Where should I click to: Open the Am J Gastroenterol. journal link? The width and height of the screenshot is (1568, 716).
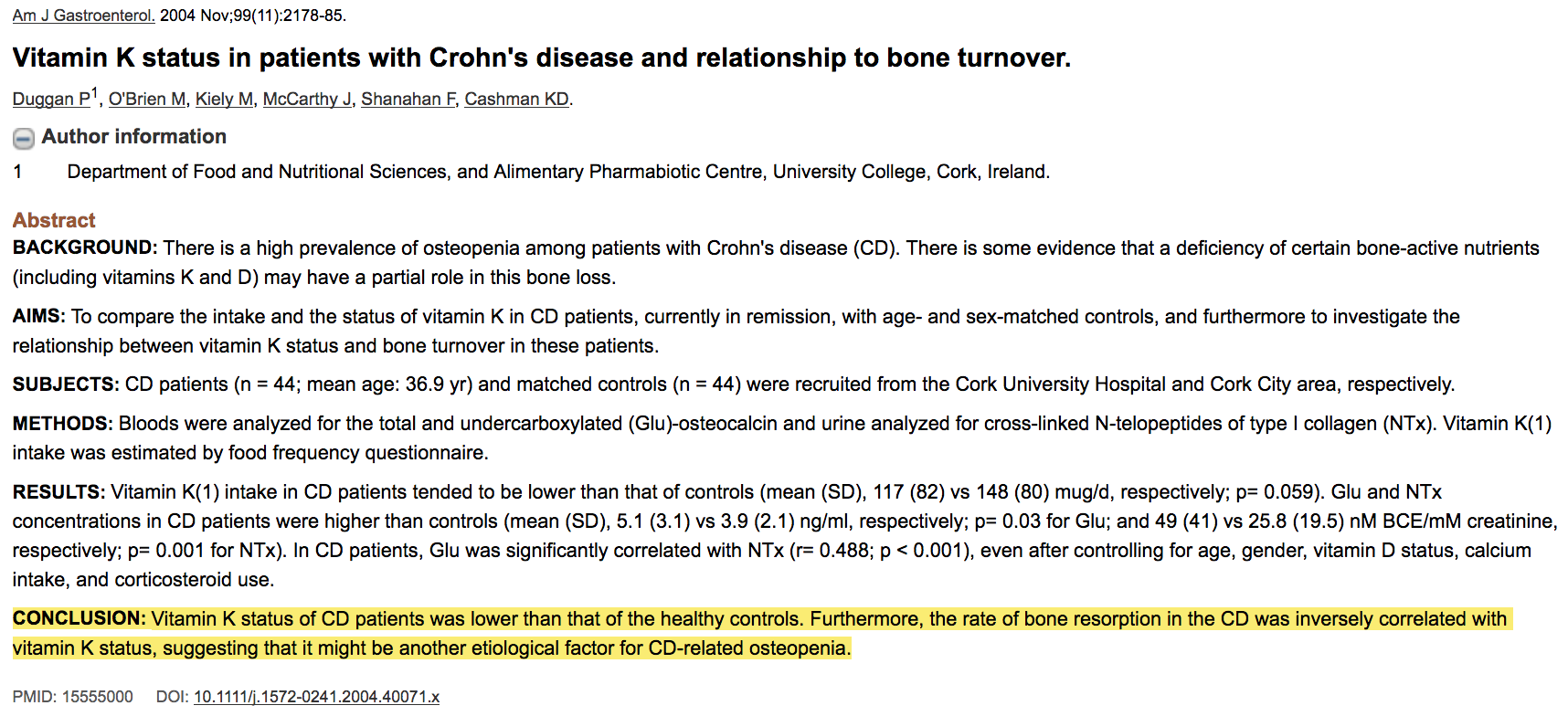(x=83, y=16)
